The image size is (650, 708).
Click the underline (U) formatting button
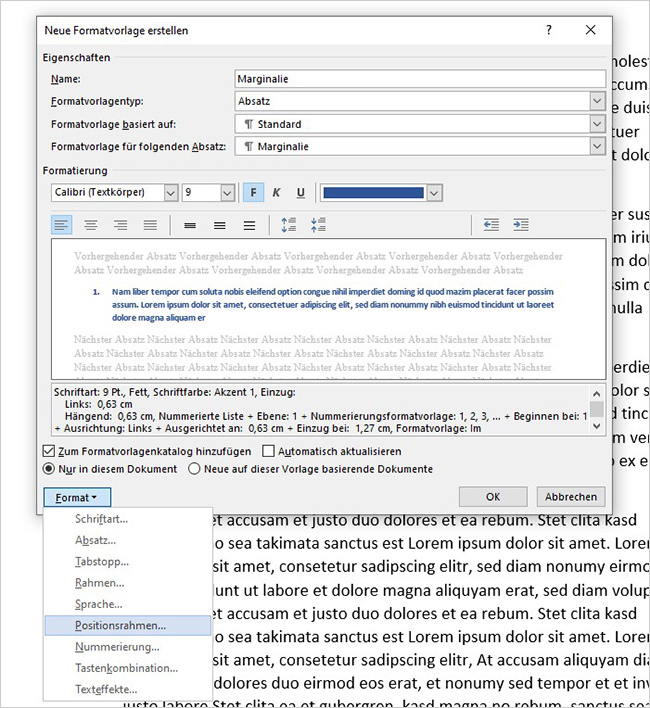click(300, 192)
